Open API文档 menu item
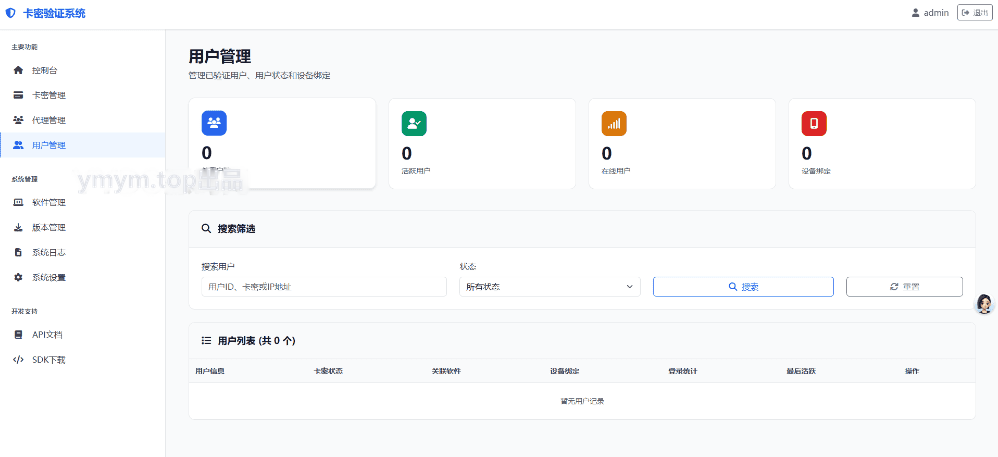Screen dimensions: 998x457 [83, 335]
